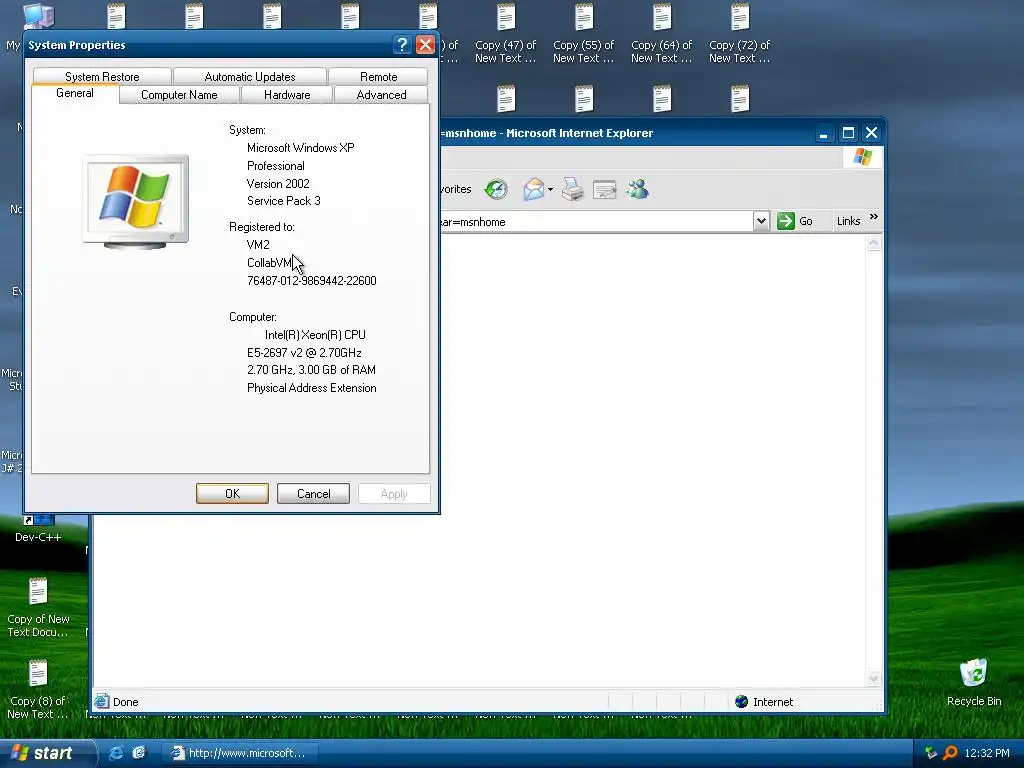Open the Links toolbar label
1024x768 pixels.
[x=848, y=221]
